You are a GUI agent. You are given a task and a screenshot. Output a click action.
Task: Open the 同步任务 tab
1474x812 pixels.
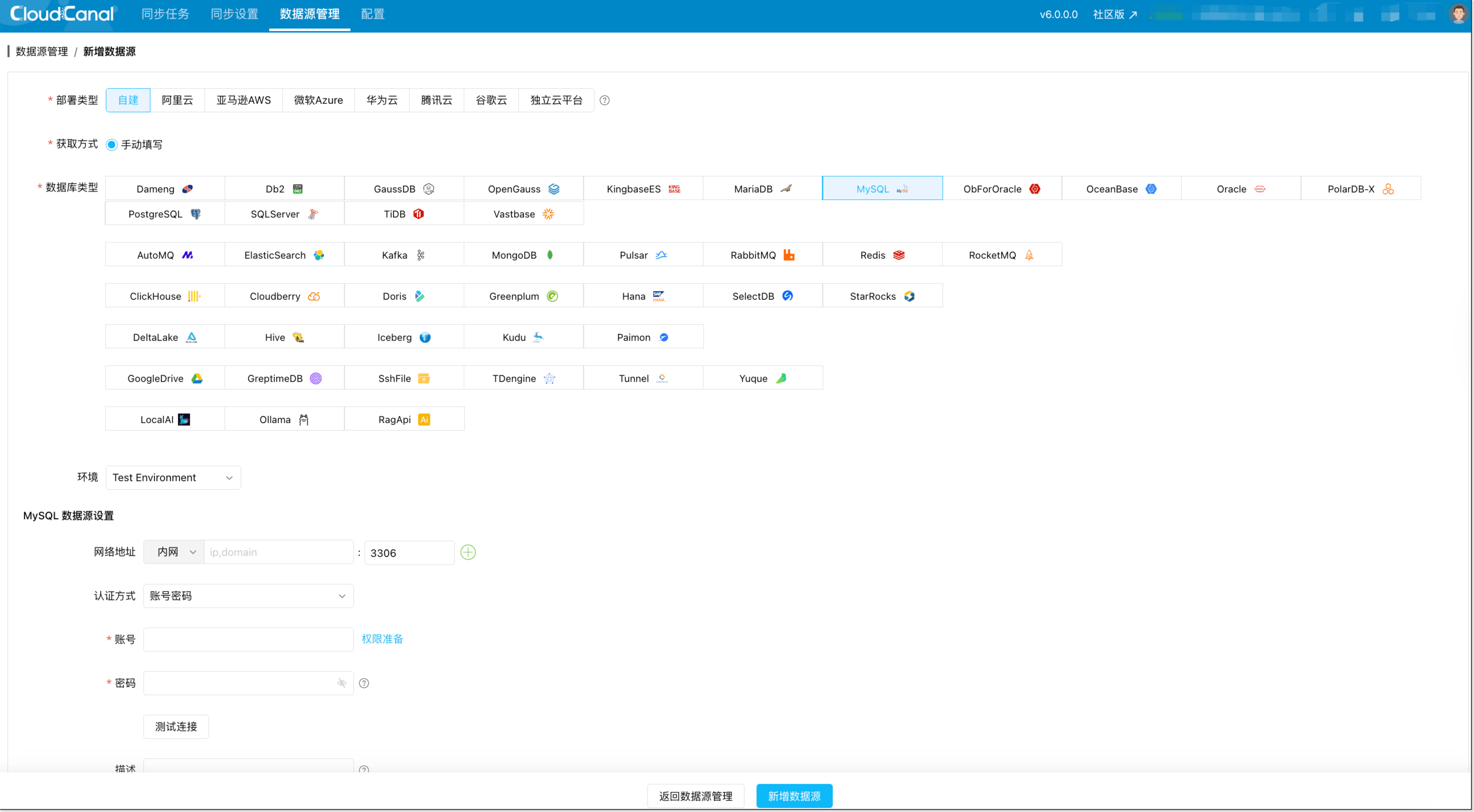click(x=165, y=14)
